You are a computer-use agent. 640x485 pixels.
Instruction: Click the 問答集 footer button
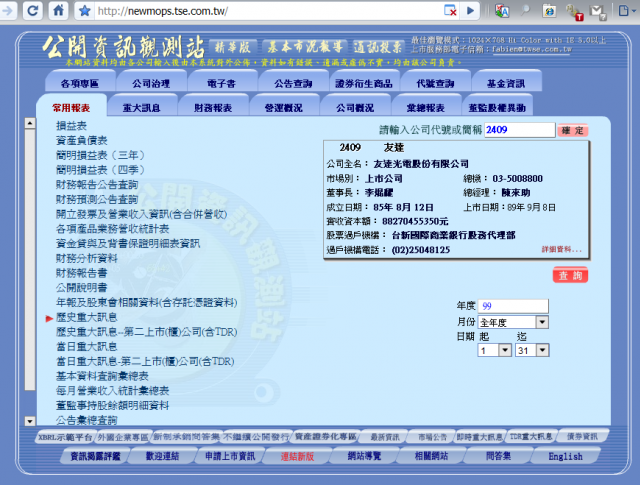coord(498,456)
